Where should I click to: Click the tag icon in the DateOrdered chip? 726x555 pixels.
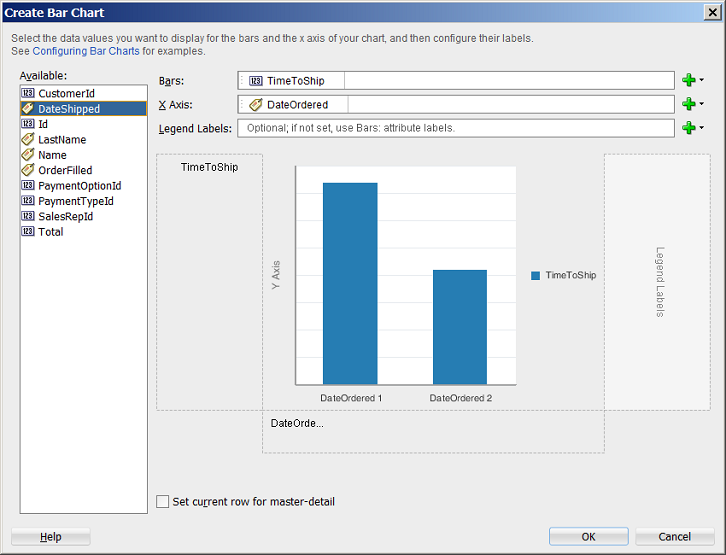(x=256, y=105)
